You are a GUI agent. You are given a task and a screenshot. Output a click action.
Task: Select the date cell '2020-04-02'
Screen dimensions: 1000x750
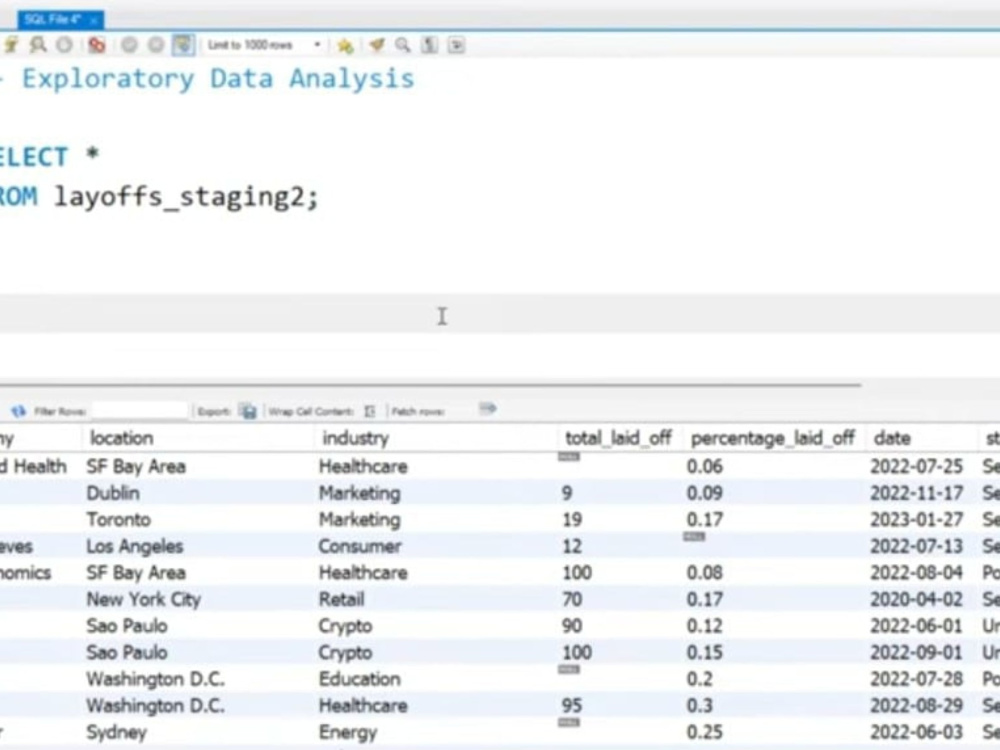(x=916, y=599)
